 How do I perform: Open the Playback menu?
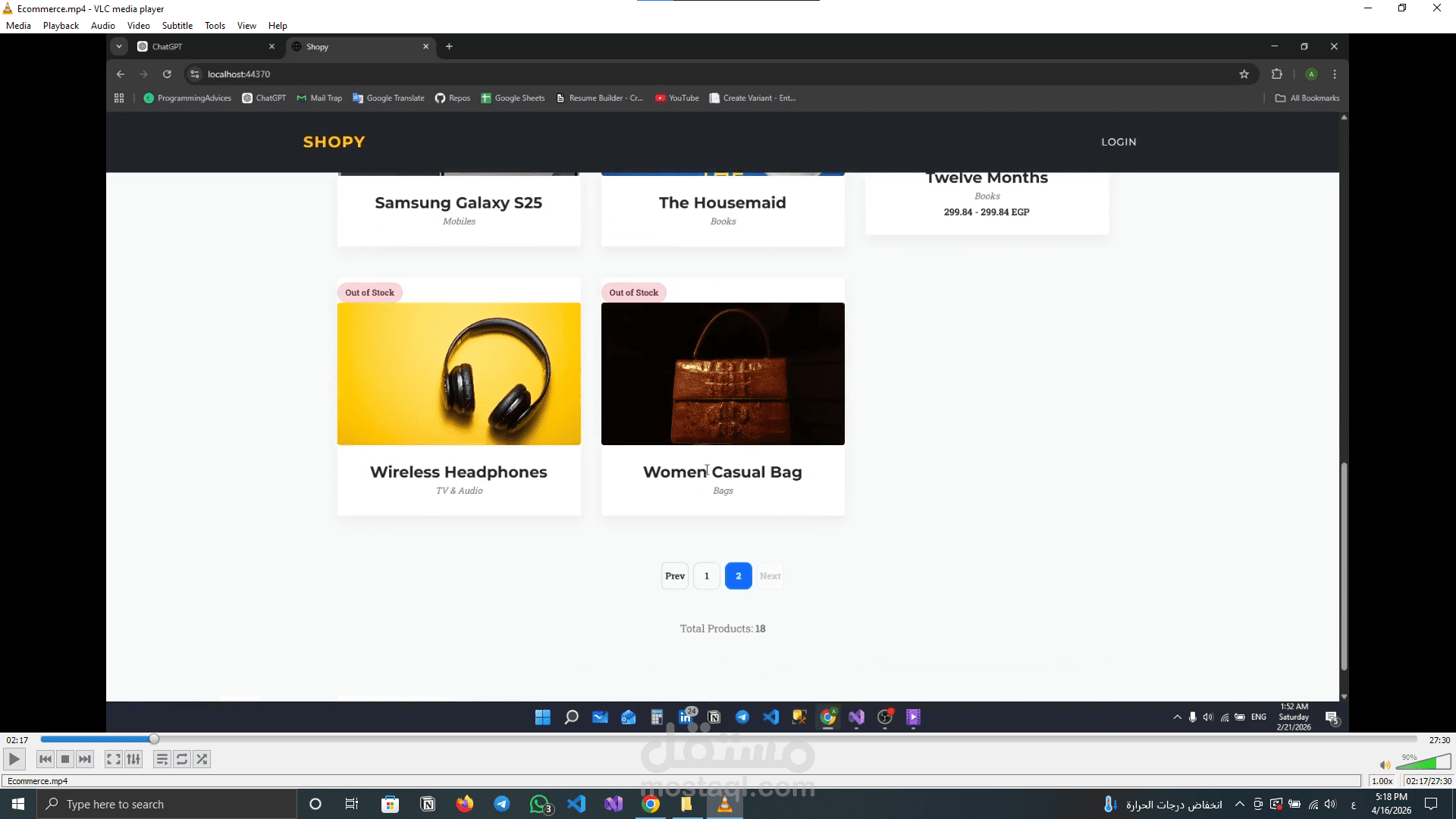[x=61, y=26]
